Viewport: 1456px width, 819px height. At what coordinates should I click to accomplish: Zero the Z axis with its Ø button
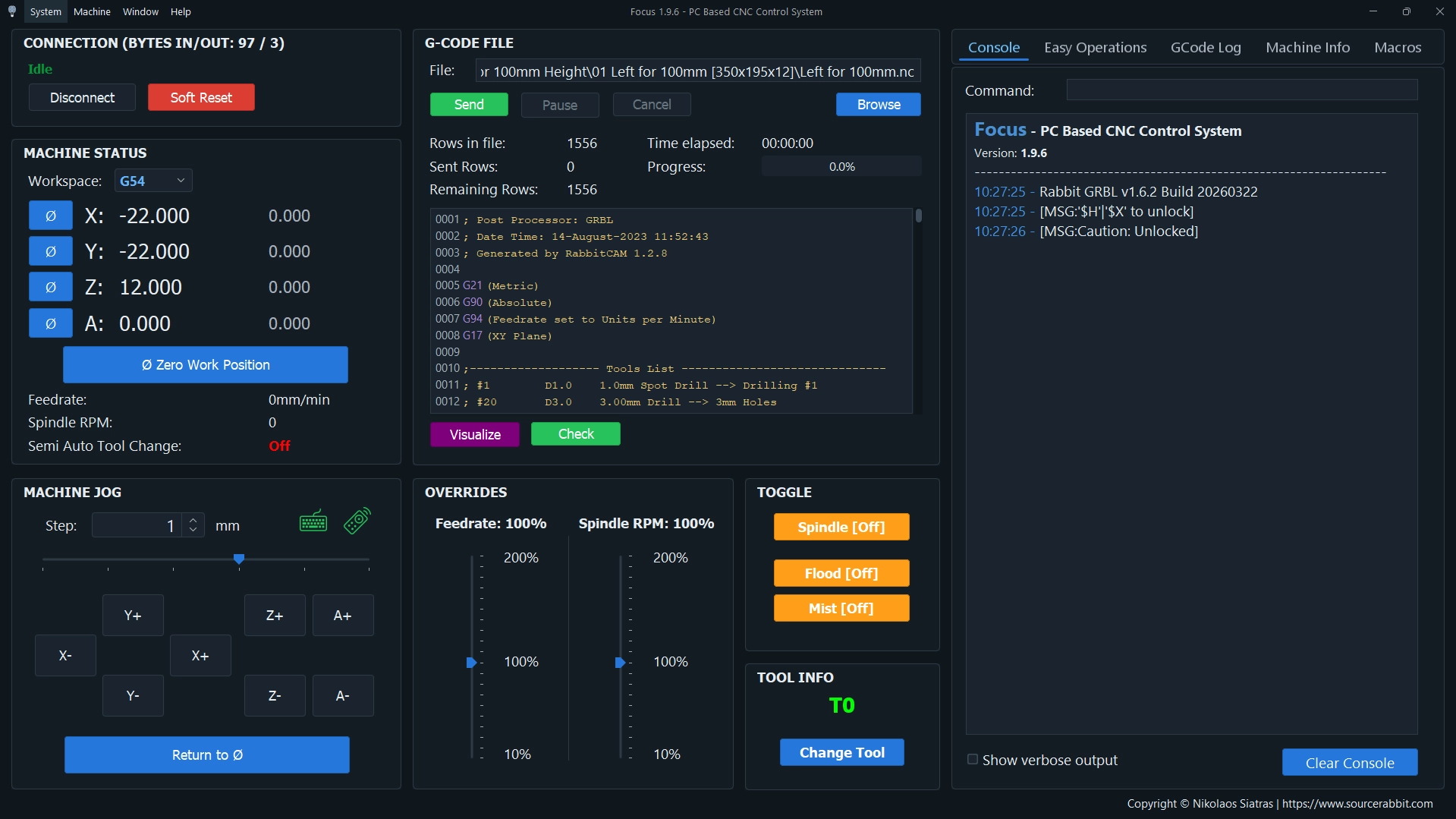(x=51, y=287)
